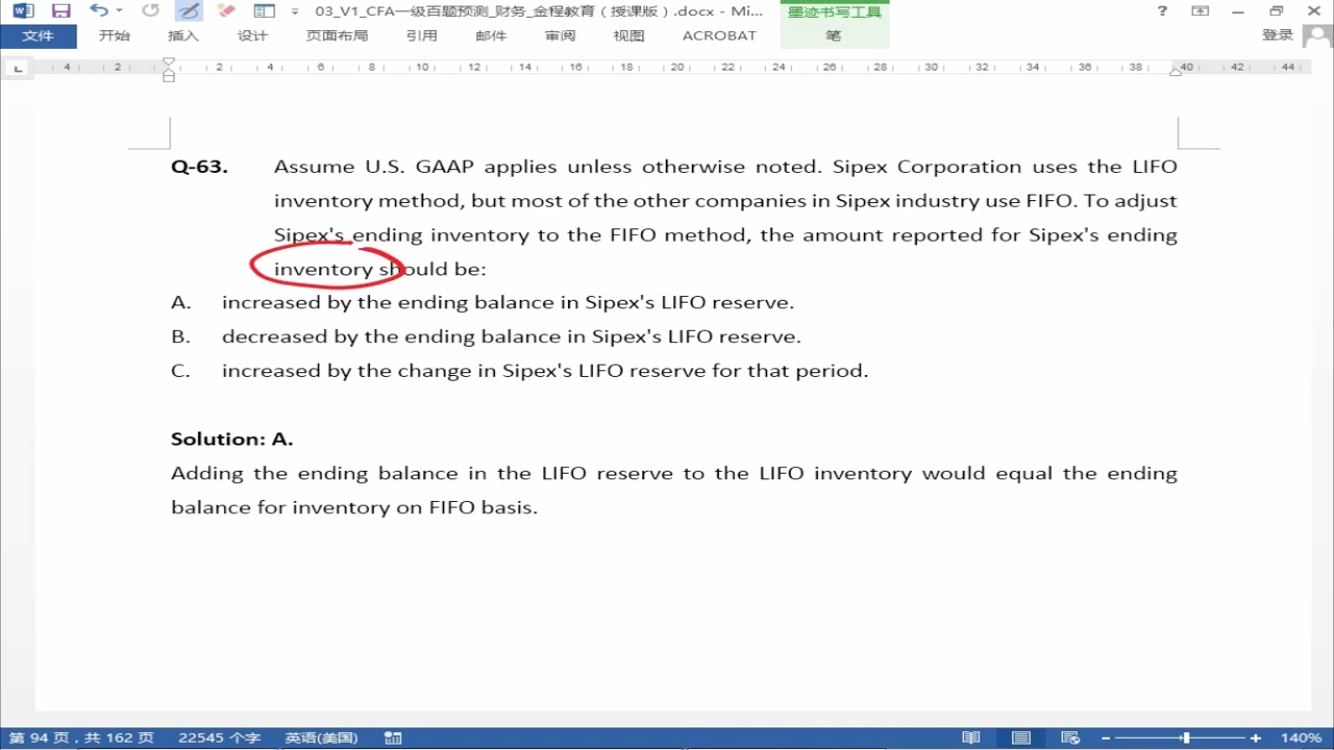Image resolution: width=1334 pixels, height=750 pixels.
Task: Toggle the ink pen drawing tool
Action: click(x=188, y=11)
